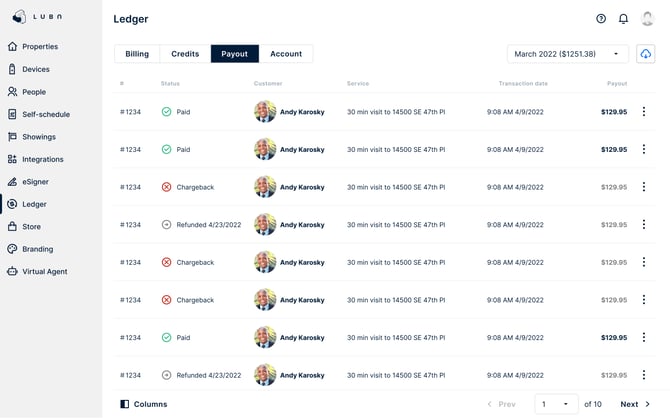Open the Properties sidebar item

[x=33, y=46]
